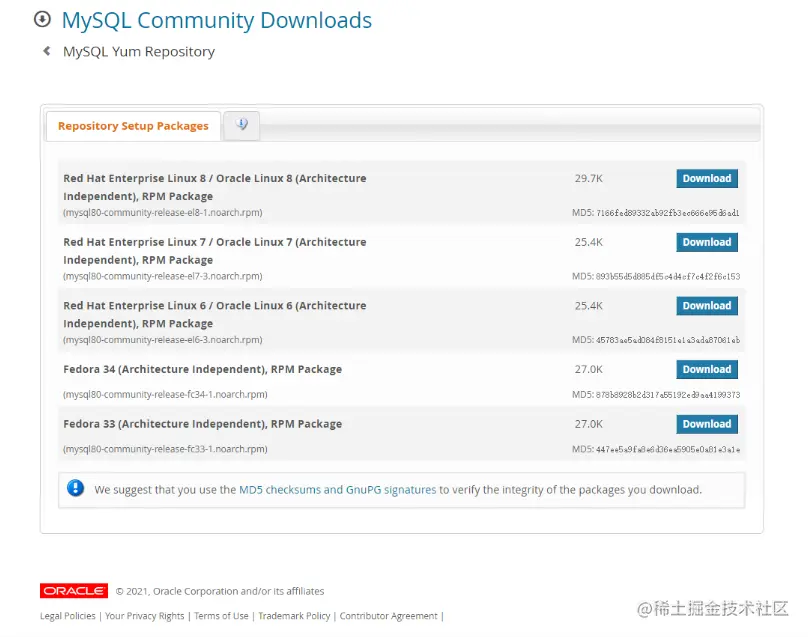Click the 27.0K size in Fedora 34 row
Image resolution: width=808 pixels, height=637 pixels.
coord(588,370)
